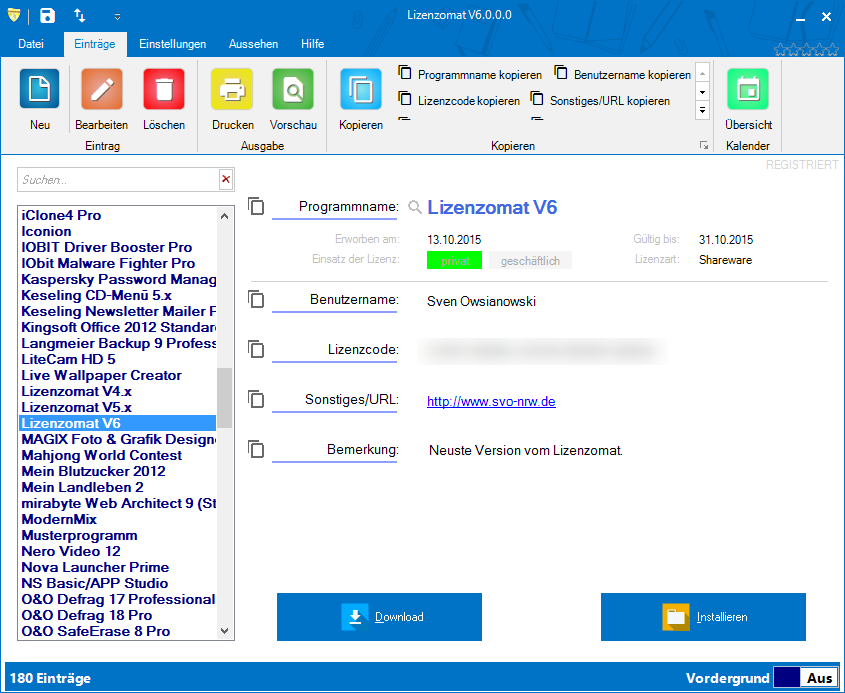Select Iconion in the list

click(x=46, y=232)
